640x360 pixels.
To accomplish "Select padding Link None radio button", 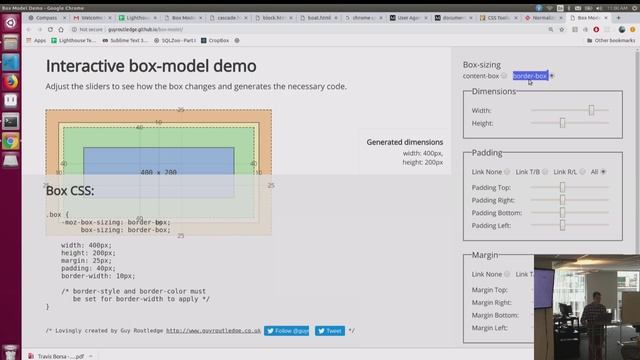I will (507, 172).
